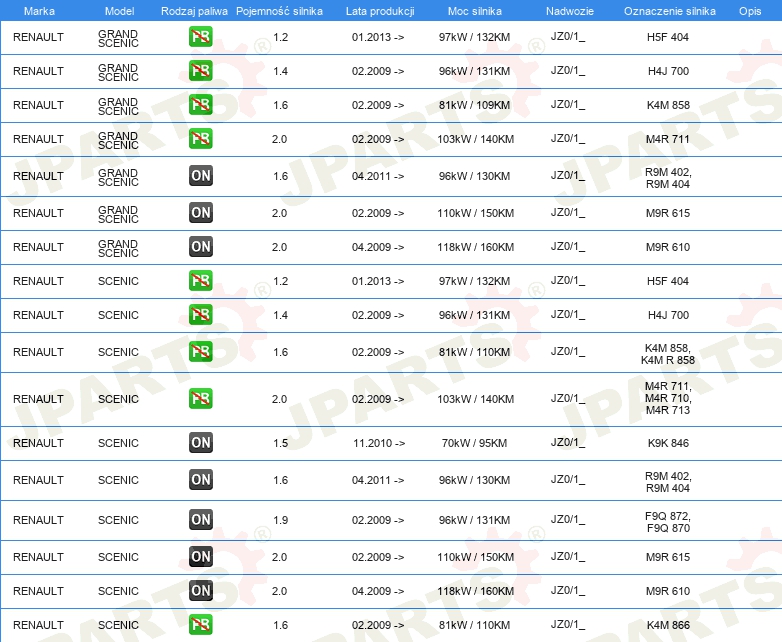Click body code JZ0/1_ in K4M 866 row

pyautogui.click(x=568, y=625)
